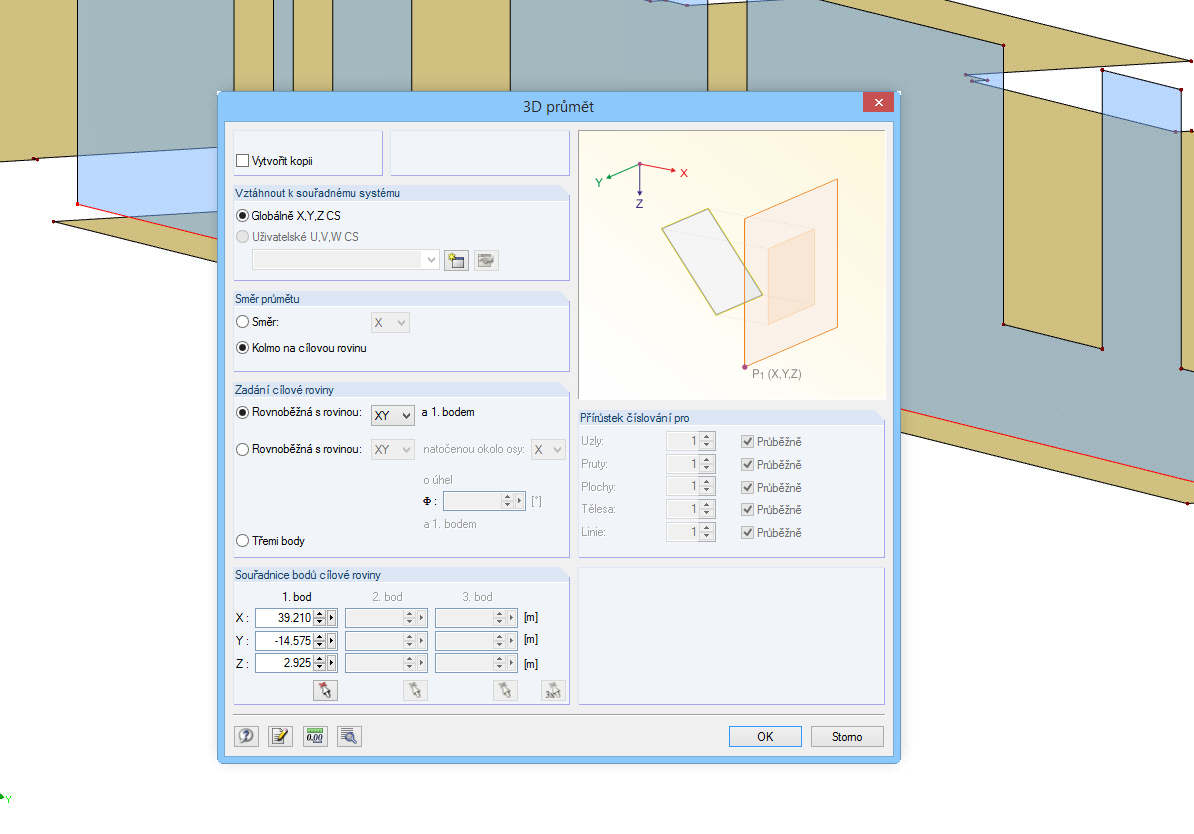
Task: Select first Rovnoběžná s rovinou a 1. bodem
Action: tap(242, 412)
